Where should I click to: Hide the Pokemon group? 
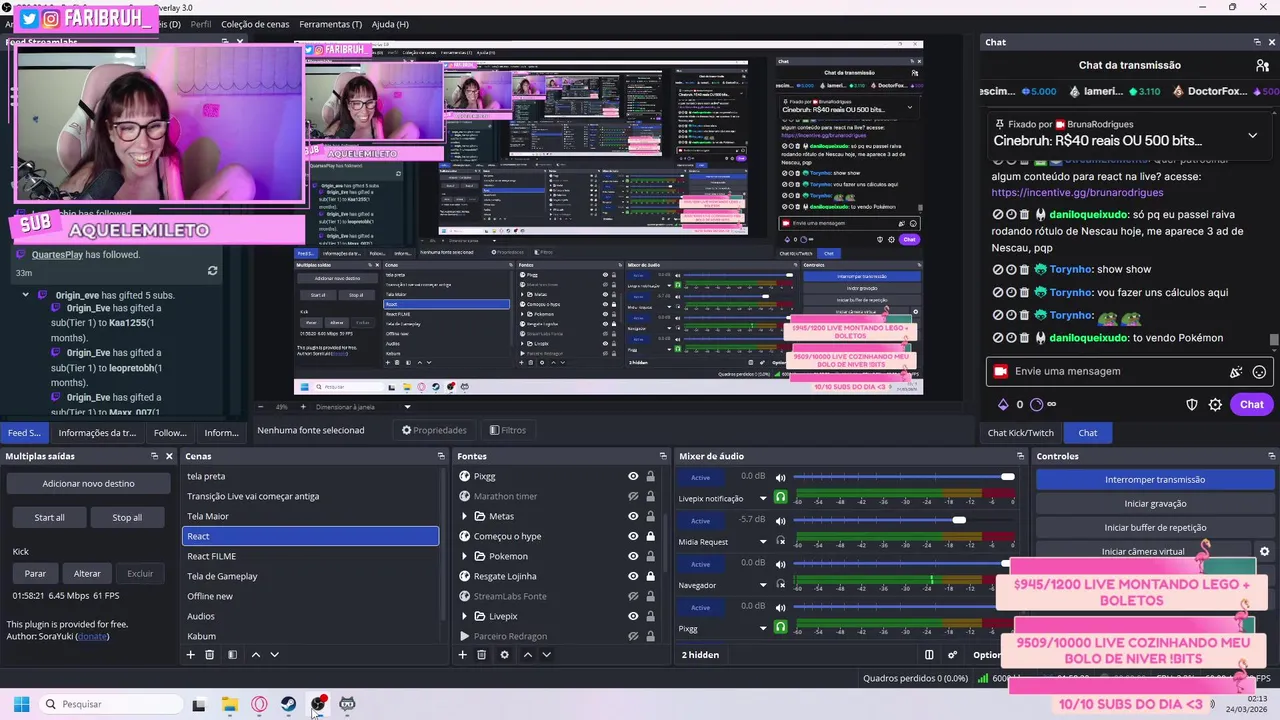(633, 556)
